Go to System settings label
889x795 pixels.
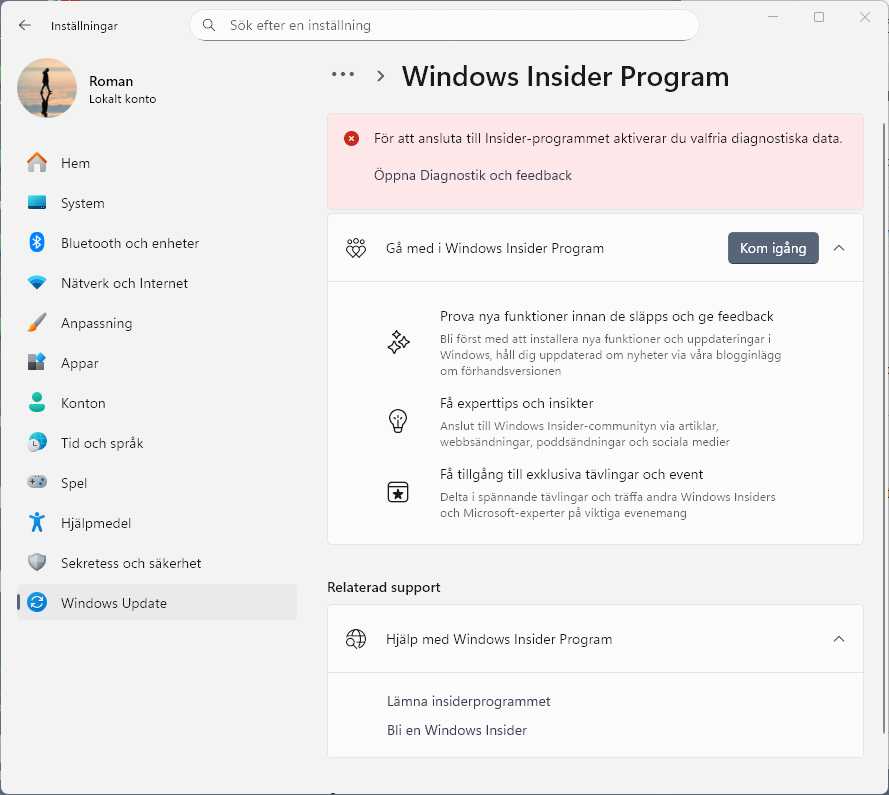83,203
